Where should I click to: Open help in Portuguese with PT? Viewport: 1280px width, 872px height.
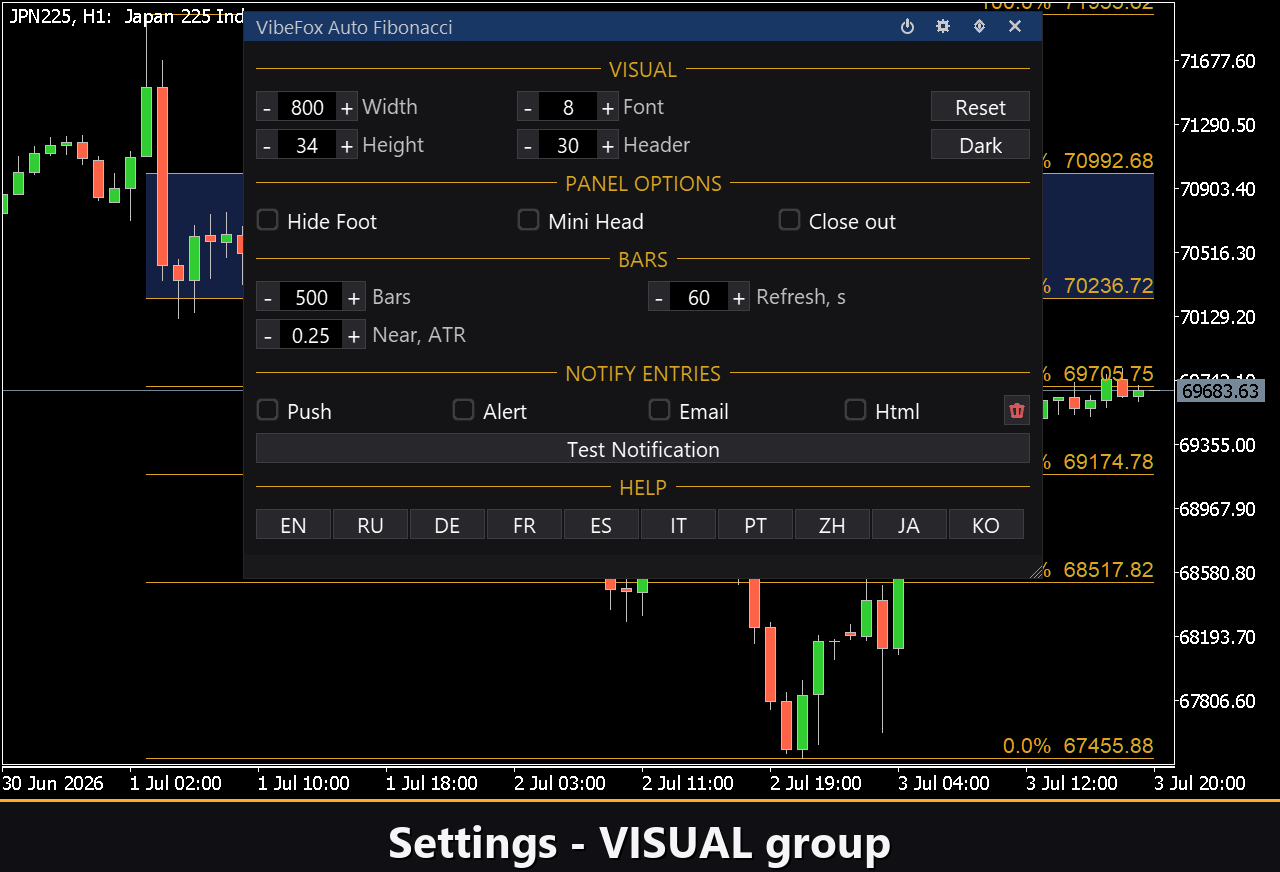click(755, 525)
